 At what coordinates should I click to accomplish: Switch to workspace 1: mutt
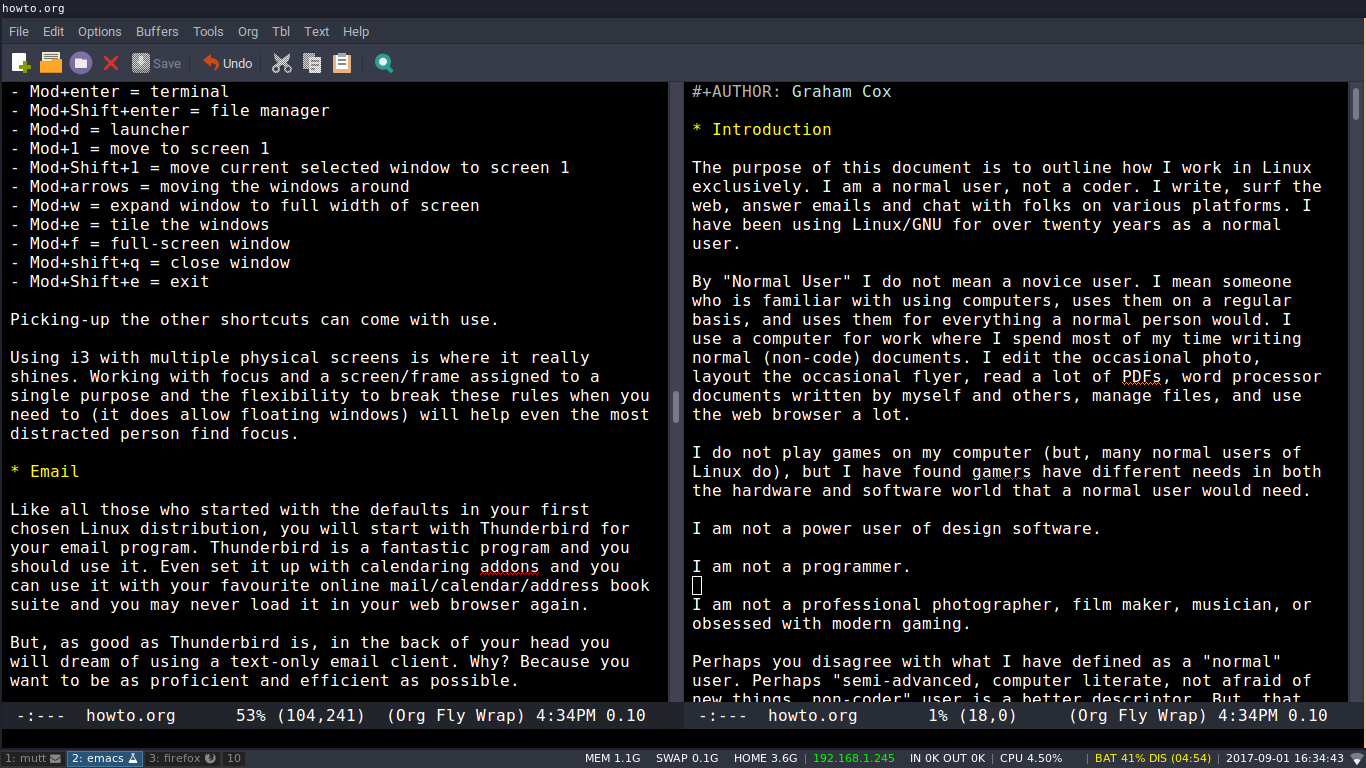(x=33, y=758)
